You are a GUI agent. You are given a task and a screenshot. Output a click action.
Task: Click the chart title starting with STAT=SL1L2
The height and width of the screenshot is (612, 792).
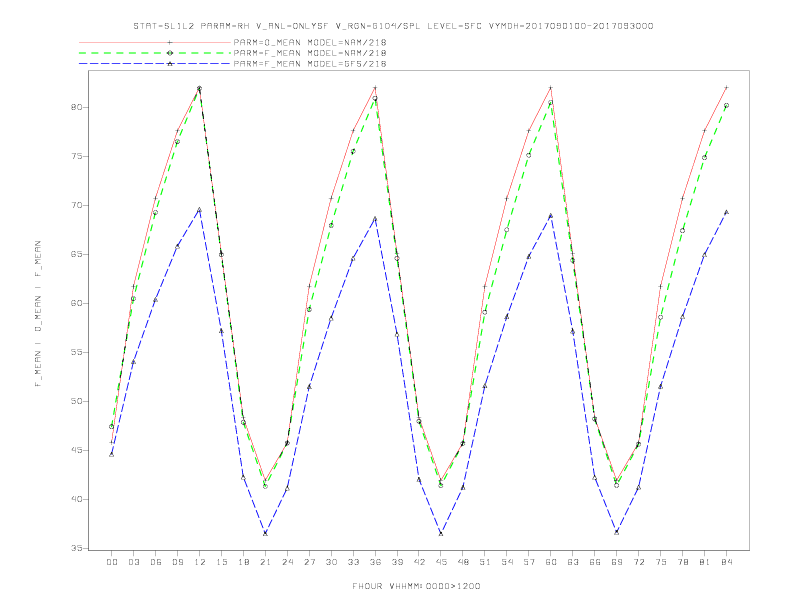pos(393,26)
